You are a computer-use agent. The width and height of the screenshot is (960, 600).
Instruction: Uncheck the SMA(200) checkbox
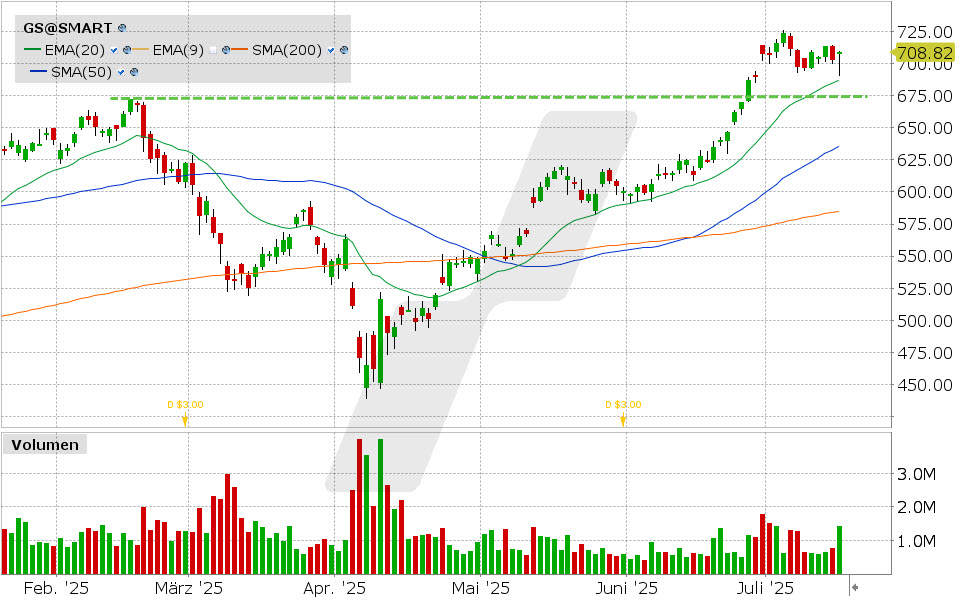click(x=331, y=50)
